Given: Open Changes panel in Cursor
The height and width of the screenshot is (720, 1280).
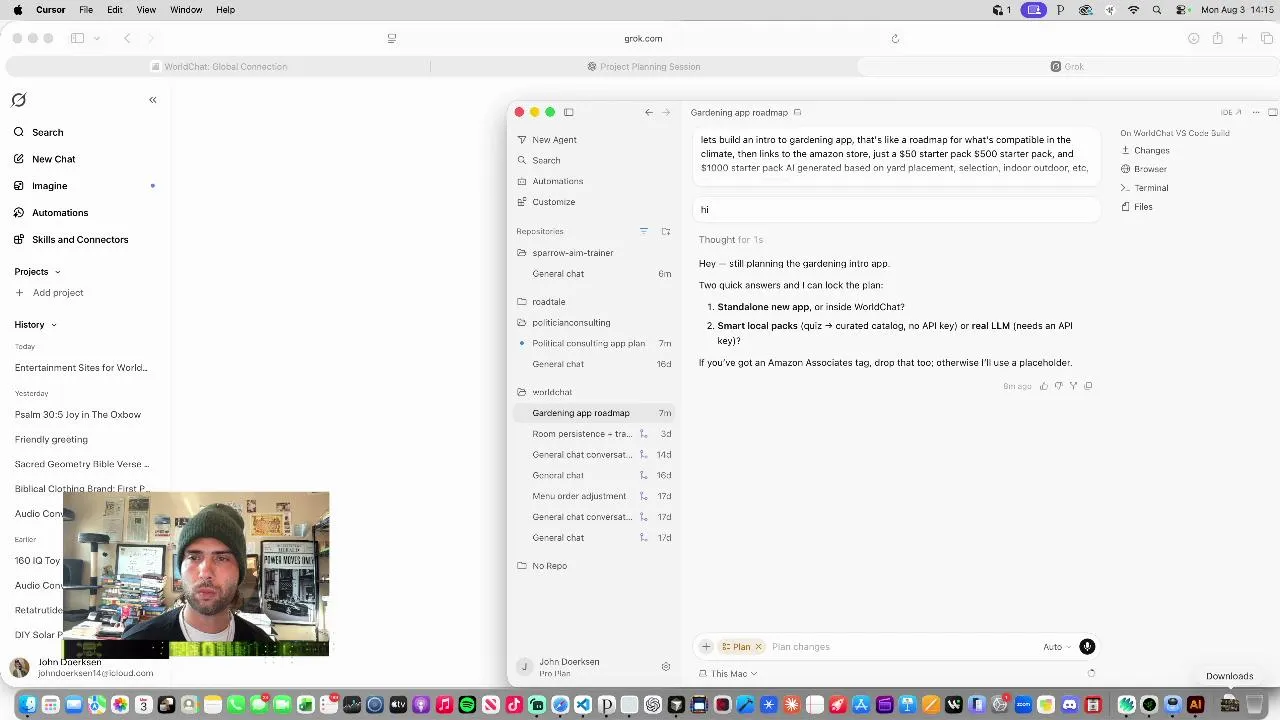Looking at the screenshot, I should [1145, 151].
